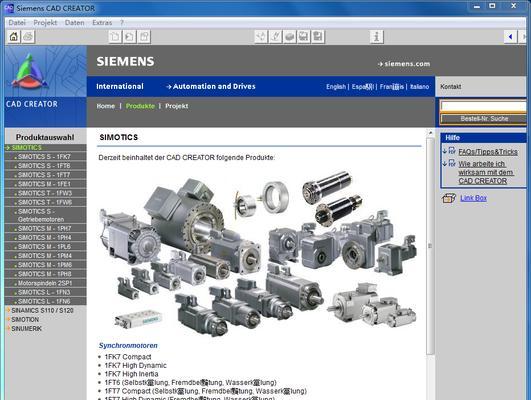The height and width of the screenshot is (400, 531).
Task: Open the ? help menu
Action: click(122, 23)
